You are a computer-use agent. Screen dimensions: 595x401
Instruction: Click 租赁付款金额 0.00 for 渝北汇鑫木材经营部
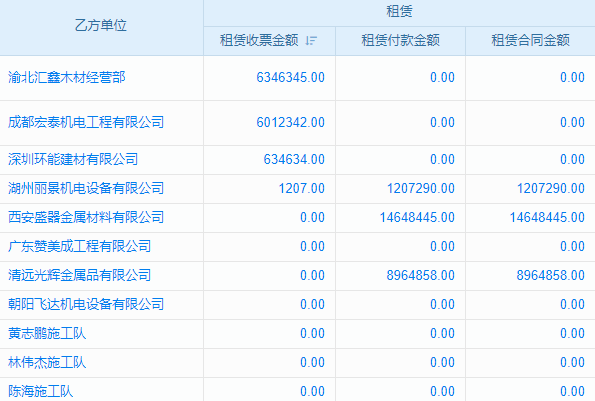point(442,77)
